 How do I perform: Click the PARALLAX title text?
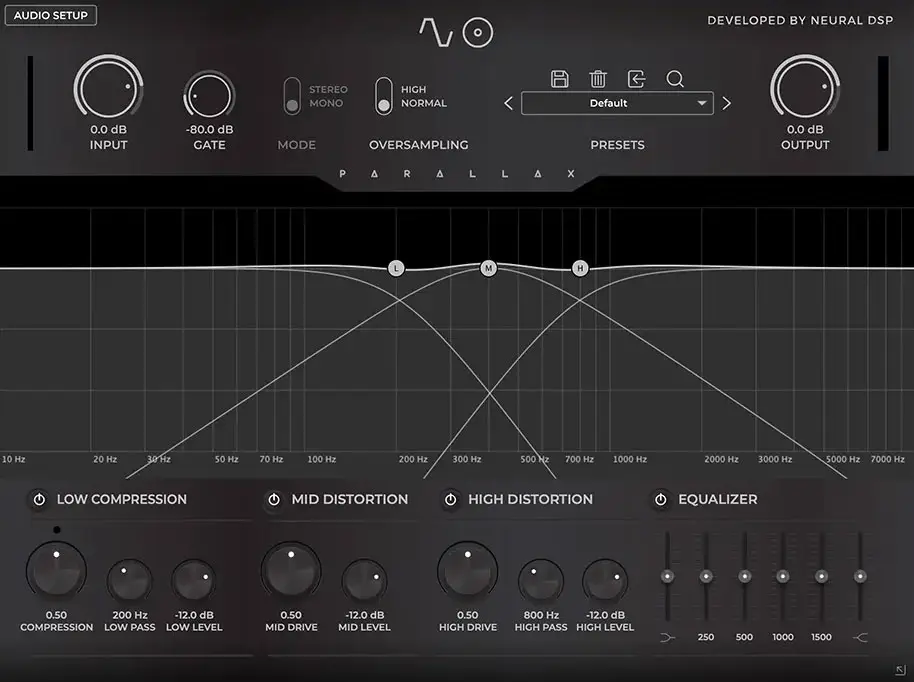(x=456, y=174)
